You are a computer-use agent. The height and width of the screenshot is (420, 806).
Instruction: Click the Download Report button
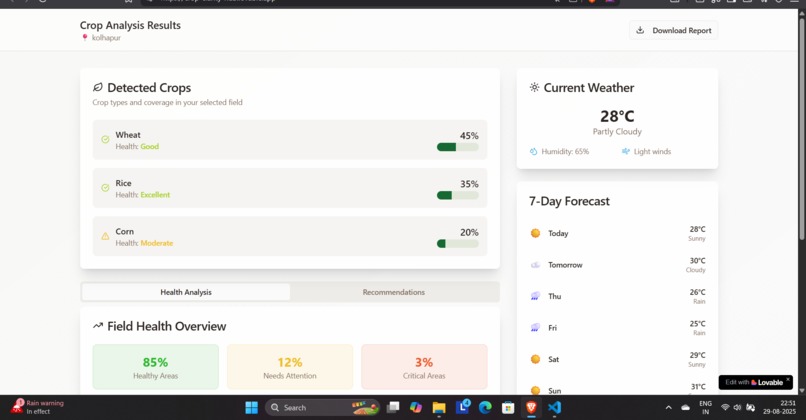[x=673, y=30]
